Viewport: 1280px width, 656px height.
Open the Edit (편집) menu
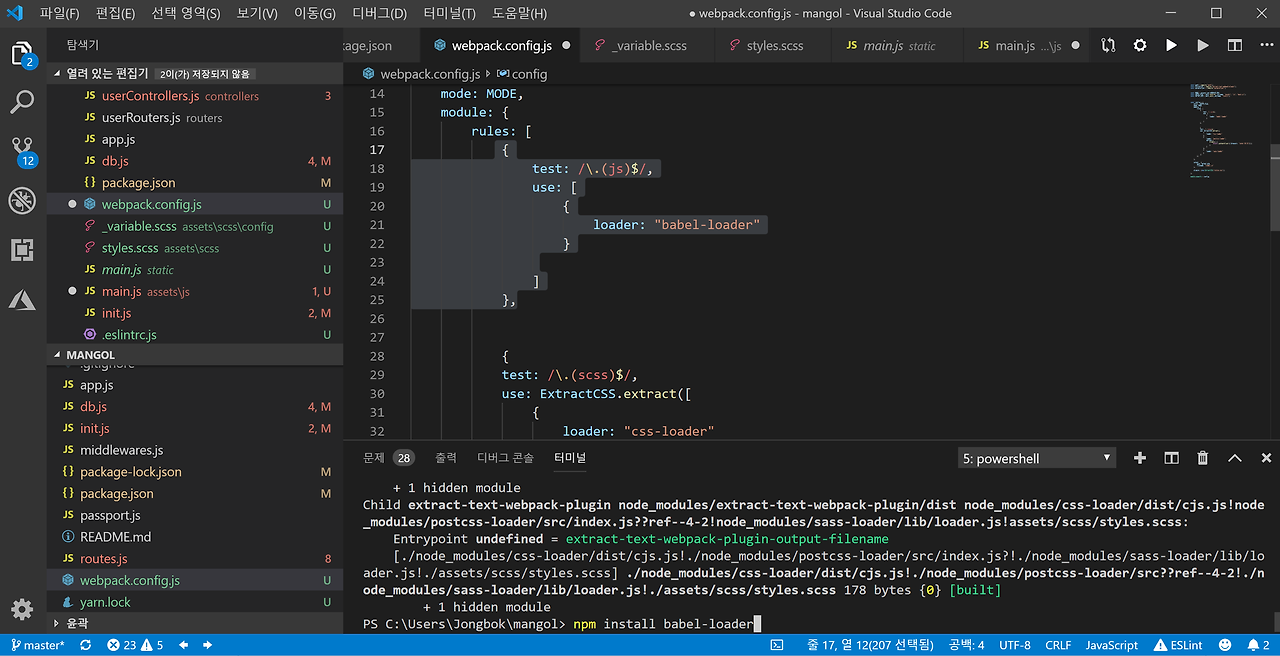point(115,13)
